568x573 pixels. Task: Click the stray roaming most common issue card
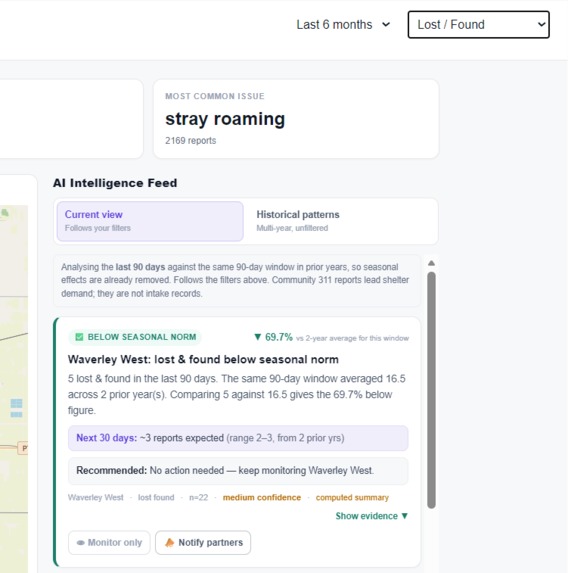296,119
